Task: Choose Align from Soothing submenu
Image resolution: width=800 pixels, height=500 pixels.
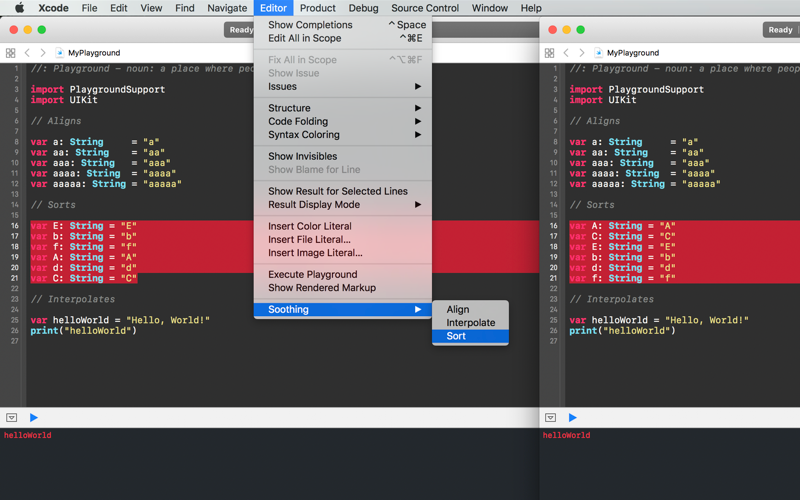Action: pos(470,309)
